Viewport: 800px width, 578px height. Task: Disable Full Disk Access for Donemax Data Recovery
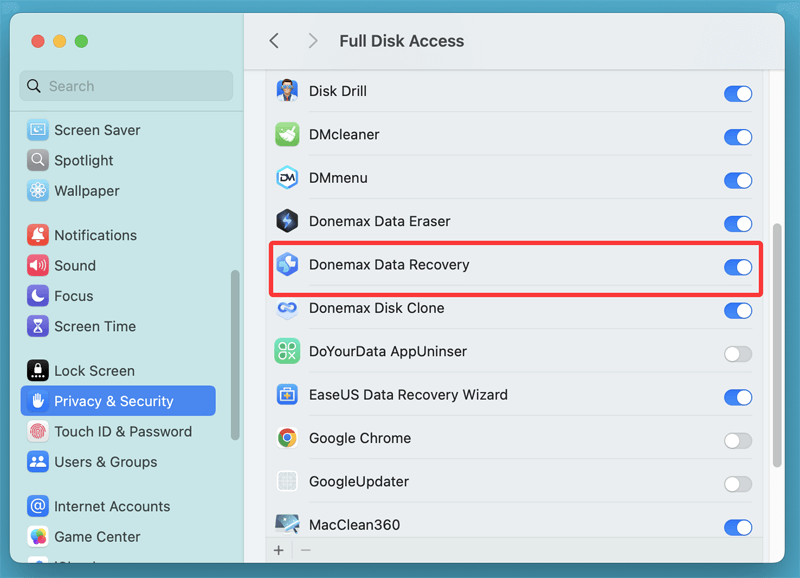[737, 267]
